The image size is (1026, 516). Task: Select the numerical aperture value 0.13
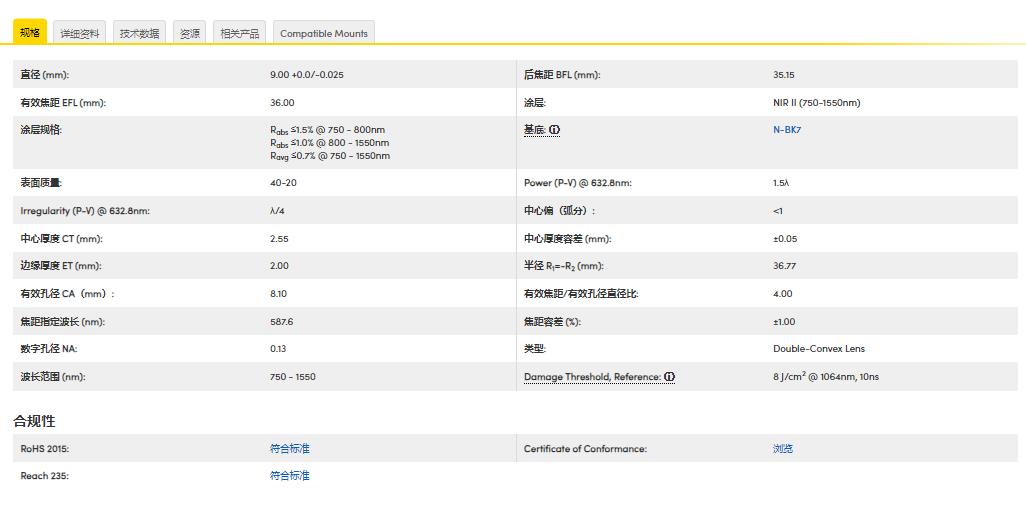[x=278, y=349]
